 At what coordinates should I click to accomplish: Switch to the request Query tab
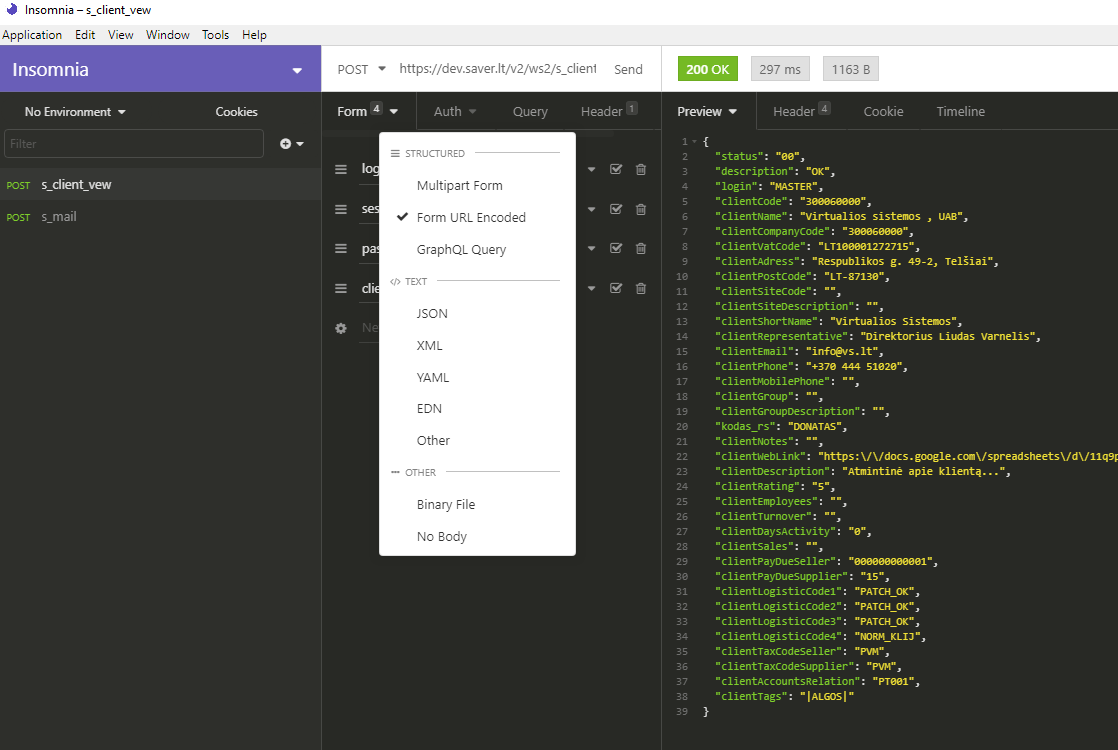530,111
